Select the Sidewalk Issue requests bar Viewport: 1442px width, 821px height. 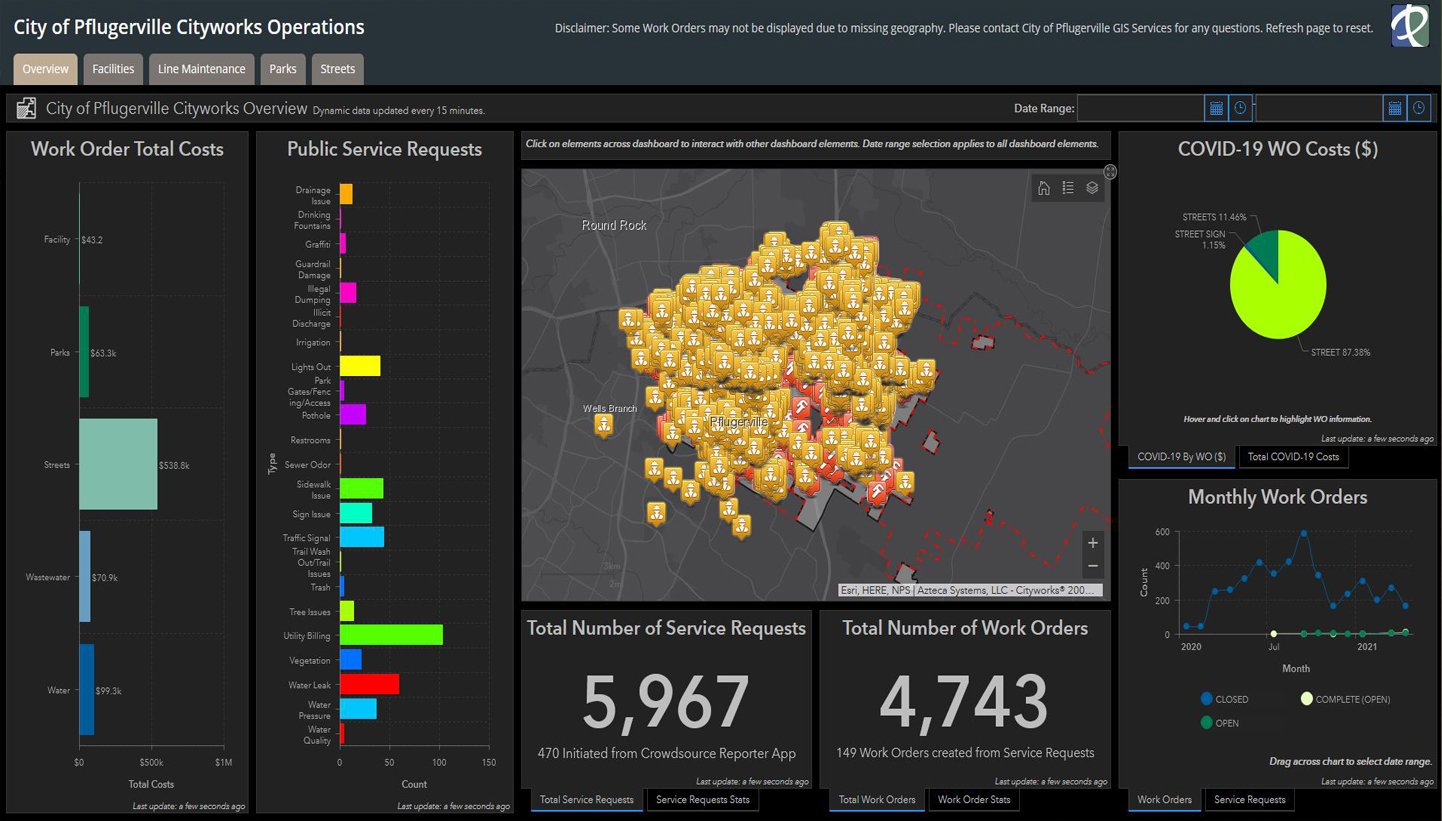(x=361, y=489)
